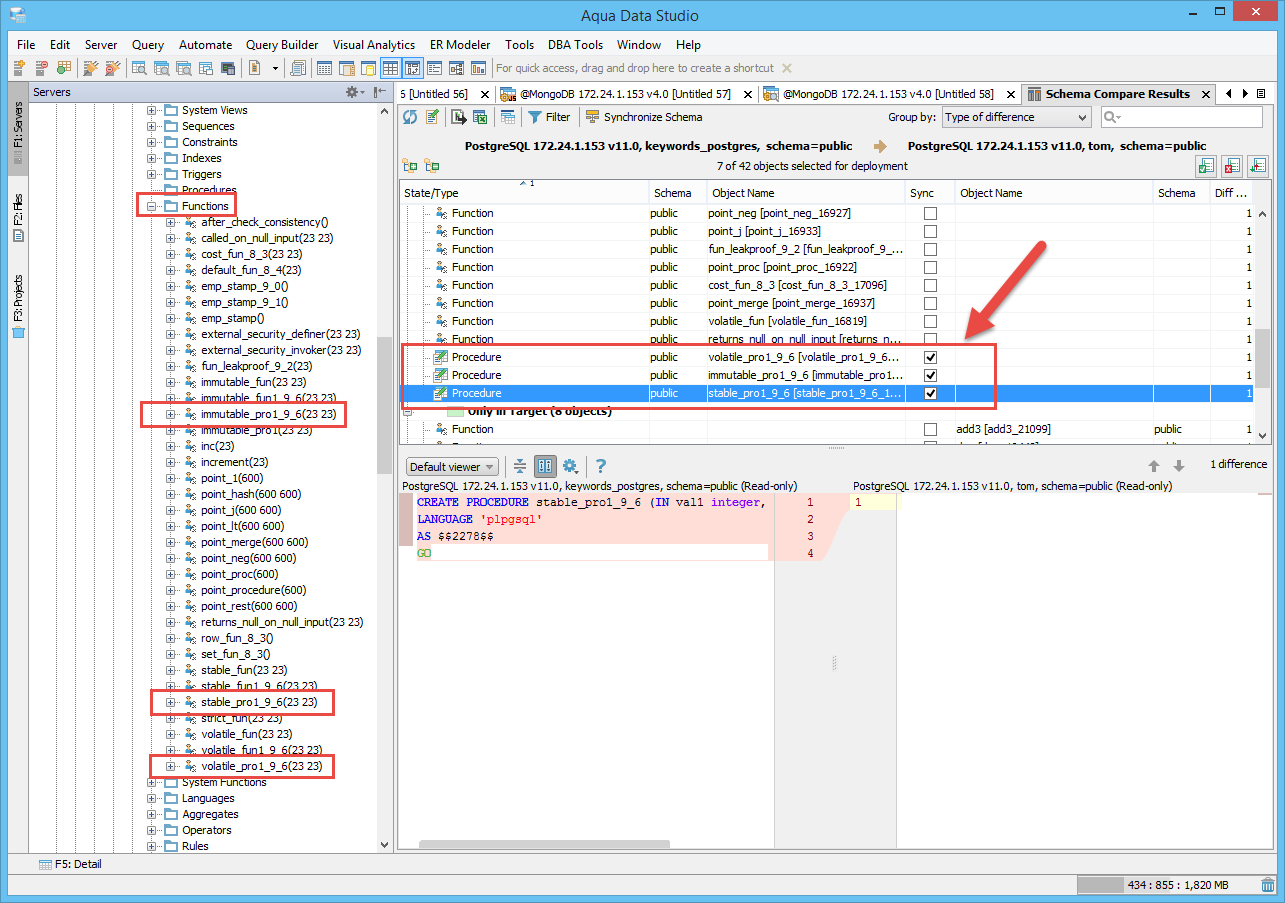
Task: Click the diff settings gear icon
Action: (x=570, y=466)
